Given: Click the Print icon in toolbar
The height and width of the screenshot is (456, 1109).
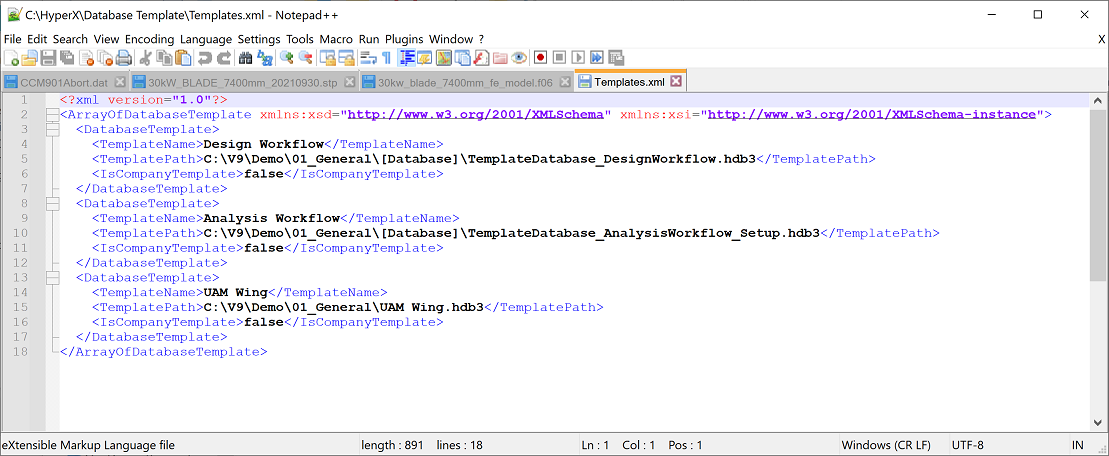Looking at the screenshot, I should point(123,57).
